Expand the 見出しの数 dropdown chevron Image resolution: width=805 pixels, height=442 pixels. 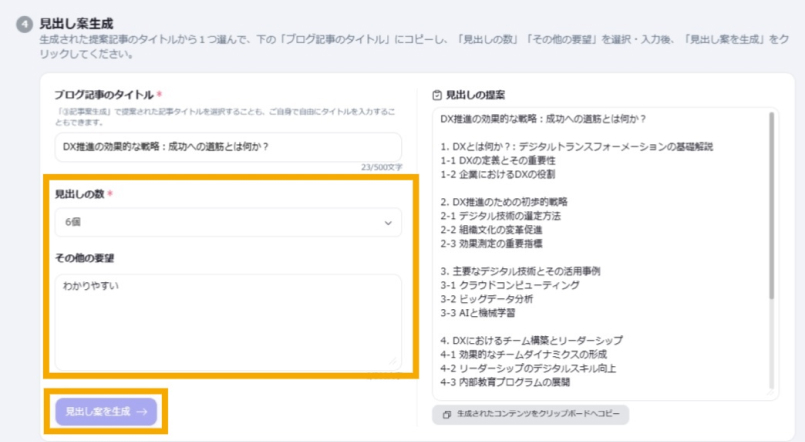coord(388,223)
